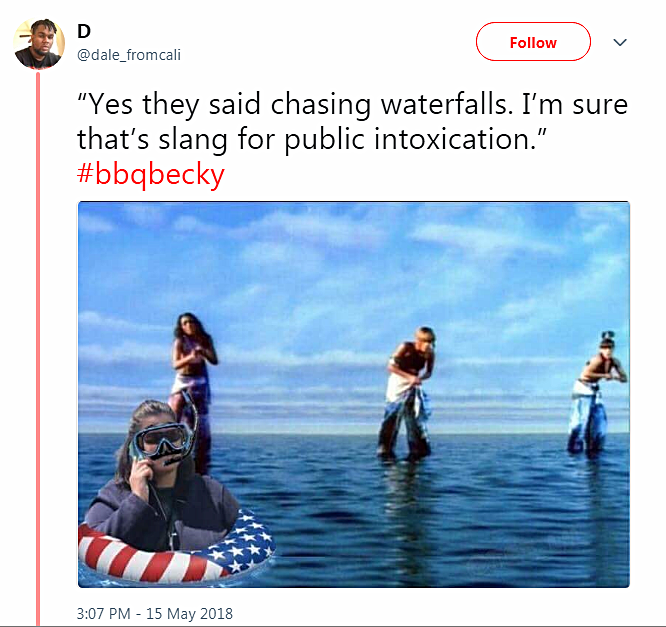Open the tweet's attached image
The image size is (666, 627).
pos(353,394)
